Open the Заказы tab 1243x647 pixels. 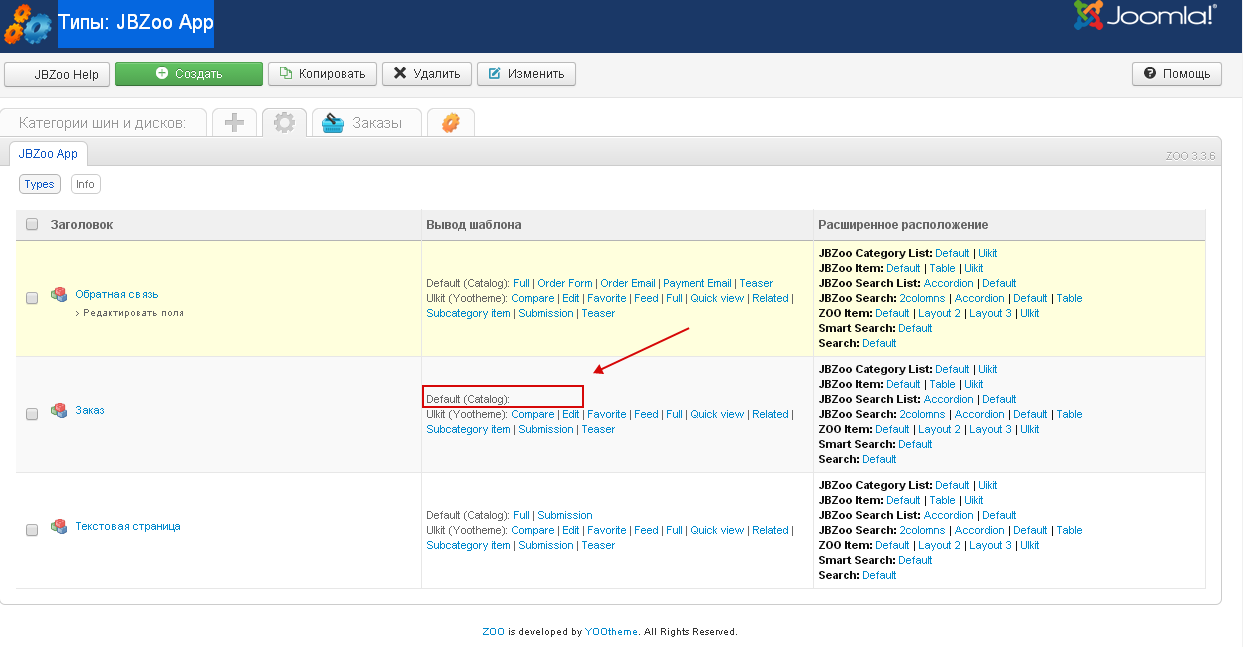[366, 122]
